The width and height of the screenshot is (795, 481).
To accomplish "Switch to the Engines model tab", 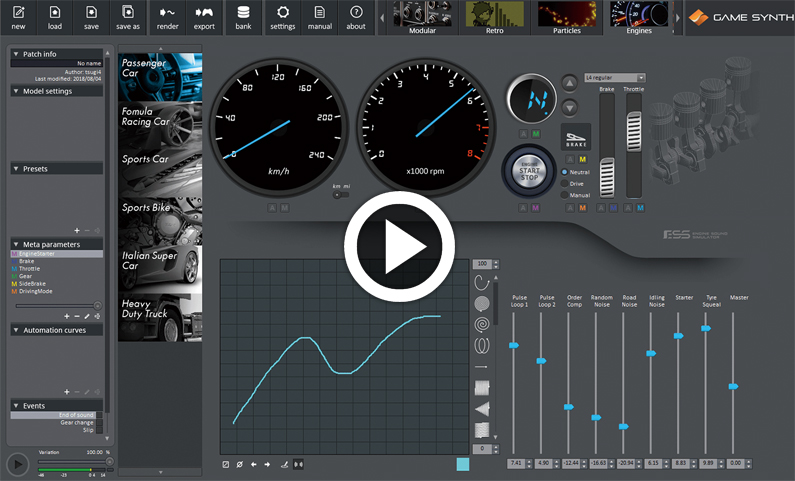I will pos(639,18).
